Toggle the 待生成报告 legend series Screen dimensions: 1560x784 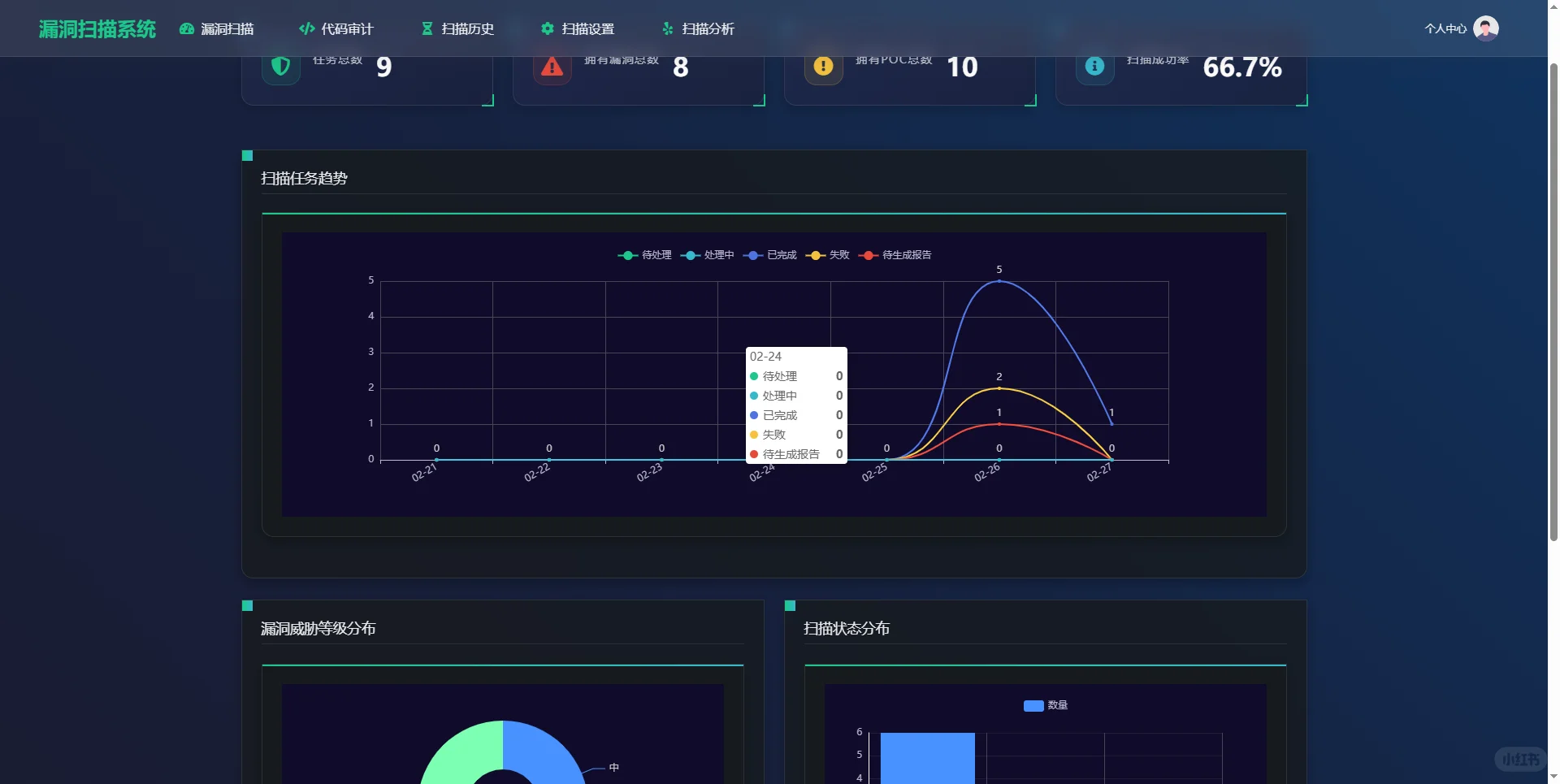(x=895, y=255)
